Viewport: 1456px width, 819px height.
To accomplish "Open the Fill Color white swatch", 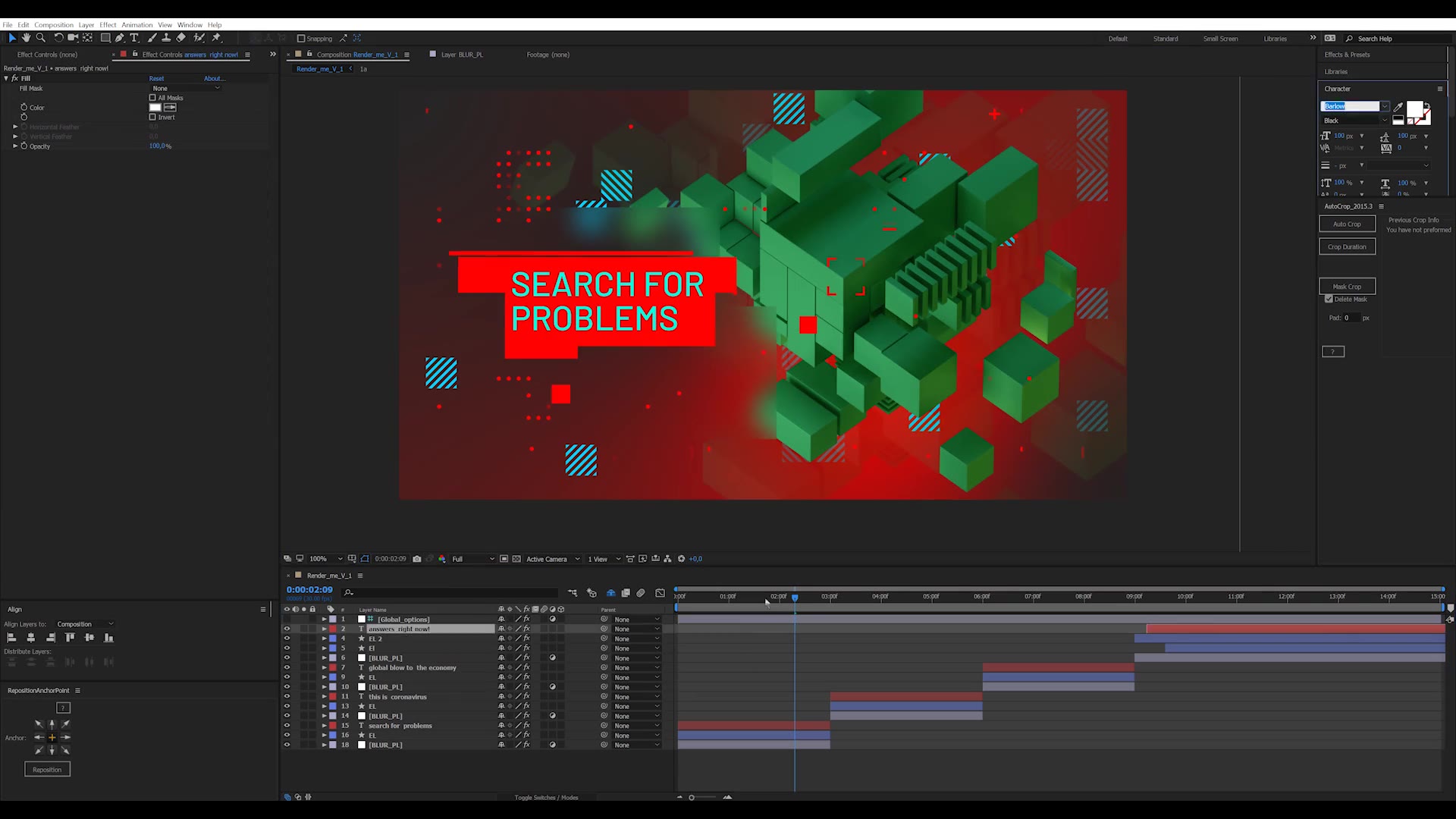I will pyautogui.click(x=155, y=108).
